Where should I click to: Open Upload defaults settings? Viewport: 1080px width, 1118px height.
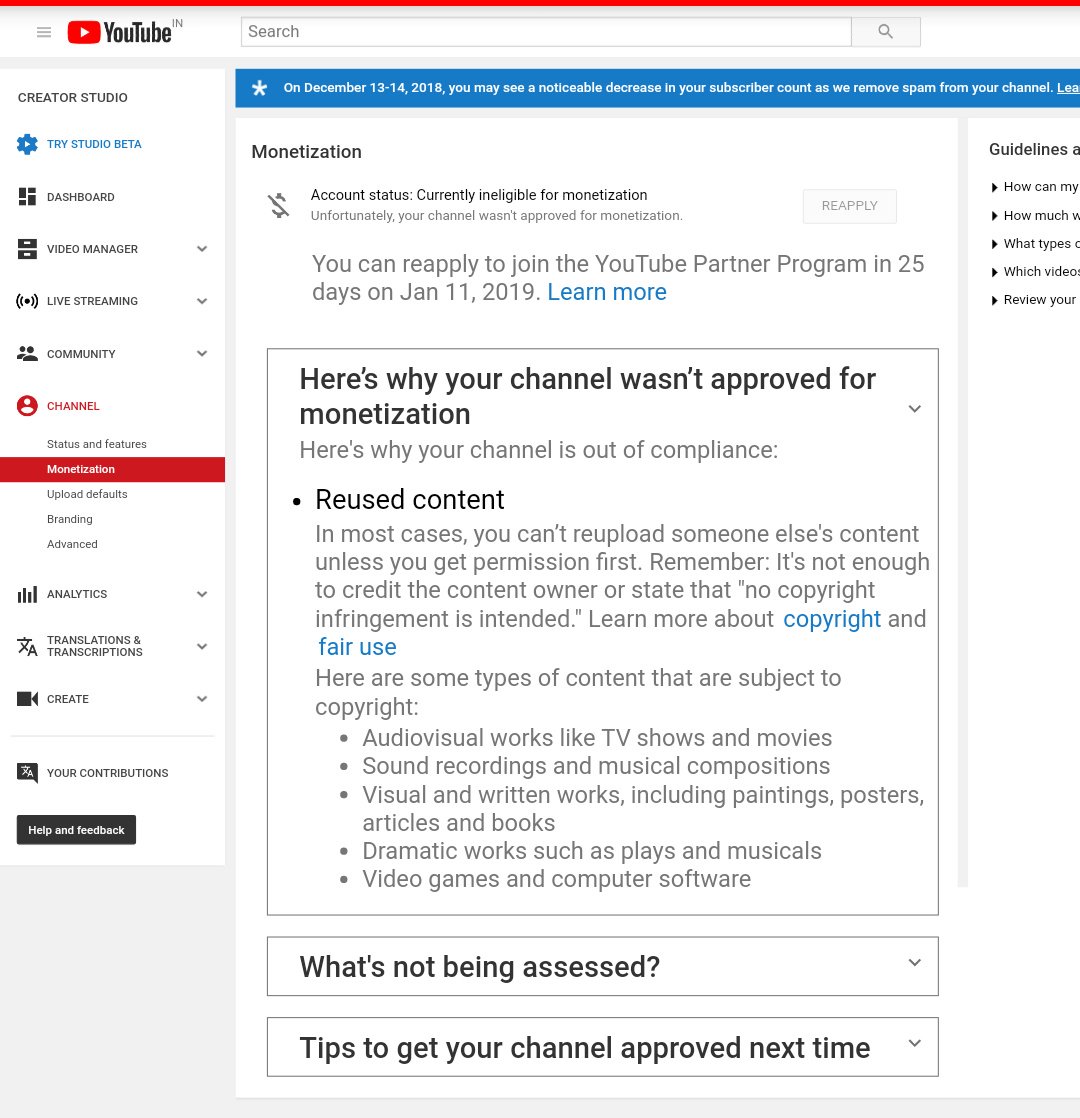click(x=87, y=494)
